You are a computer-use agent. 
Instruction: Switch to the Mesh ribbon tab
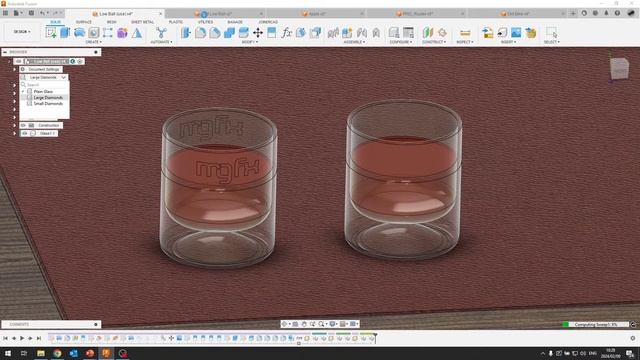[x=111, y=22]
